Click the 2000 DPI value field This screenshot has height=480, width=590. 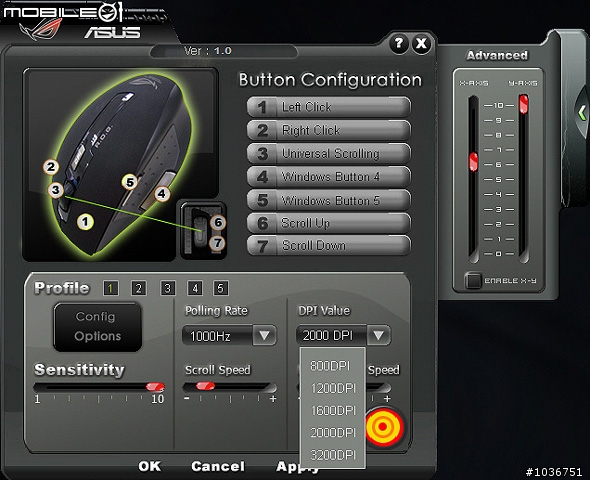tap(331, 335)
